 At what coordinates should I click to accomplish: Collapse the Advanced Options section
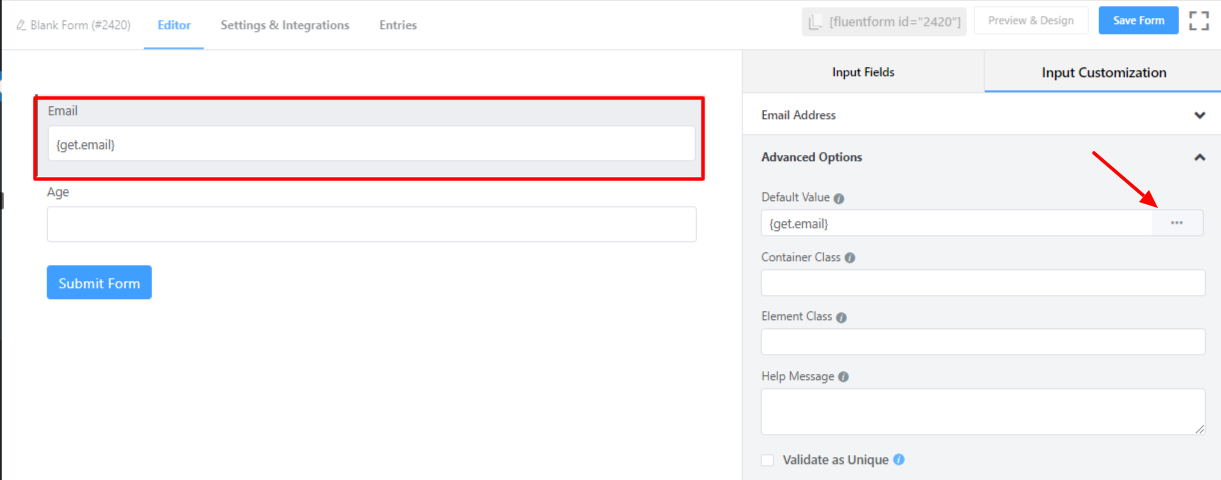[x=1199, y=157]
